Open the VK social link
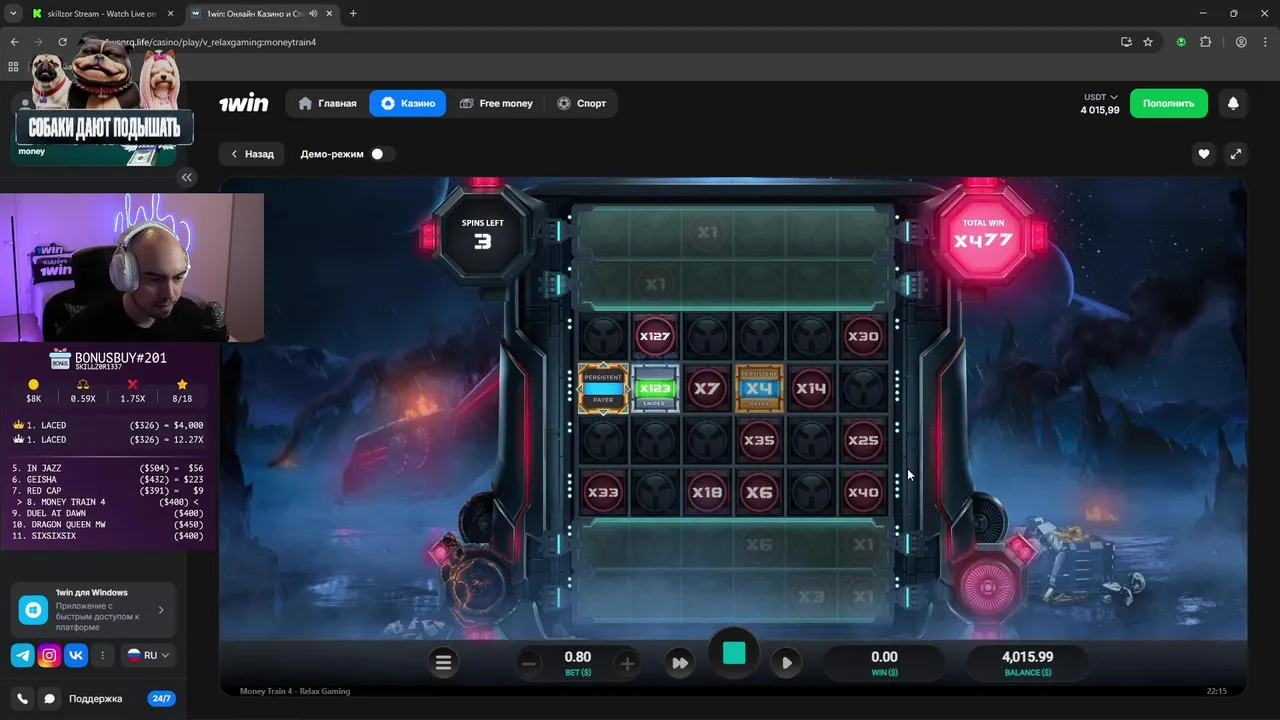The image size is (1280, 720). 76,655
